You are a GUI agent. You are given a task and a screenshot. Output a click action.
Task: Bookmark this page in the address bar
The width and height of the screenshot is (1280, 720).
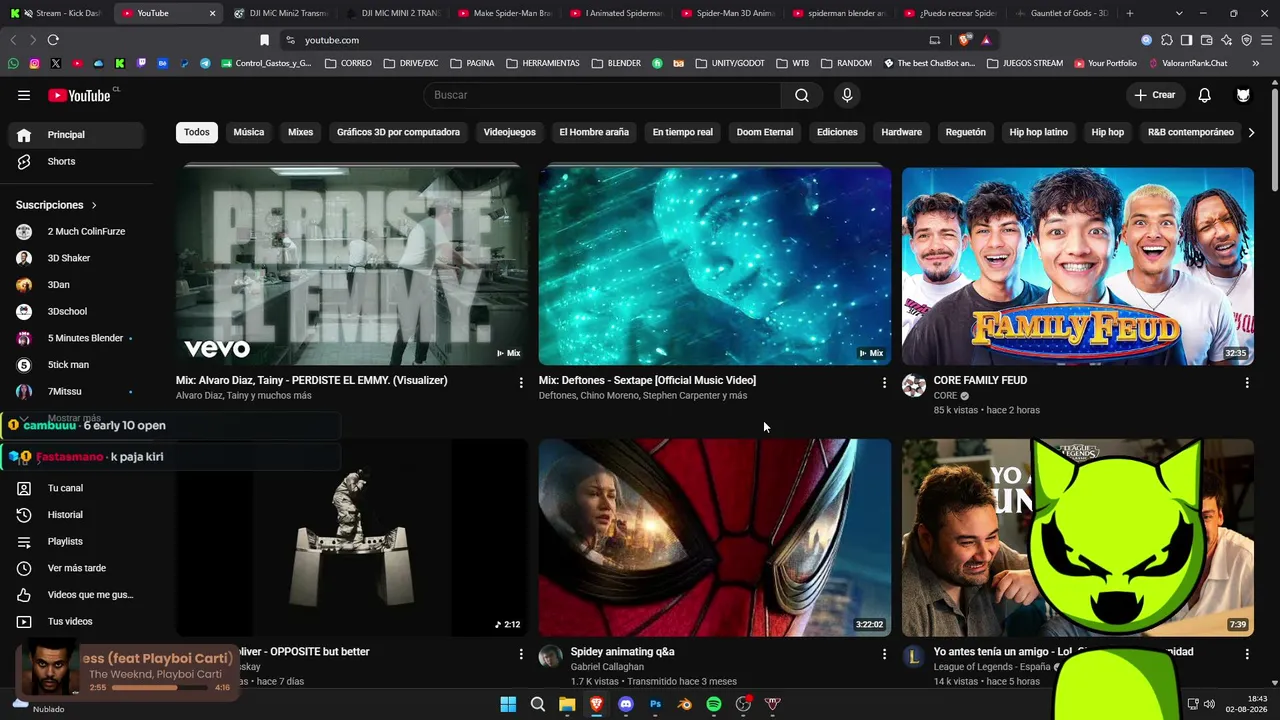264,40
